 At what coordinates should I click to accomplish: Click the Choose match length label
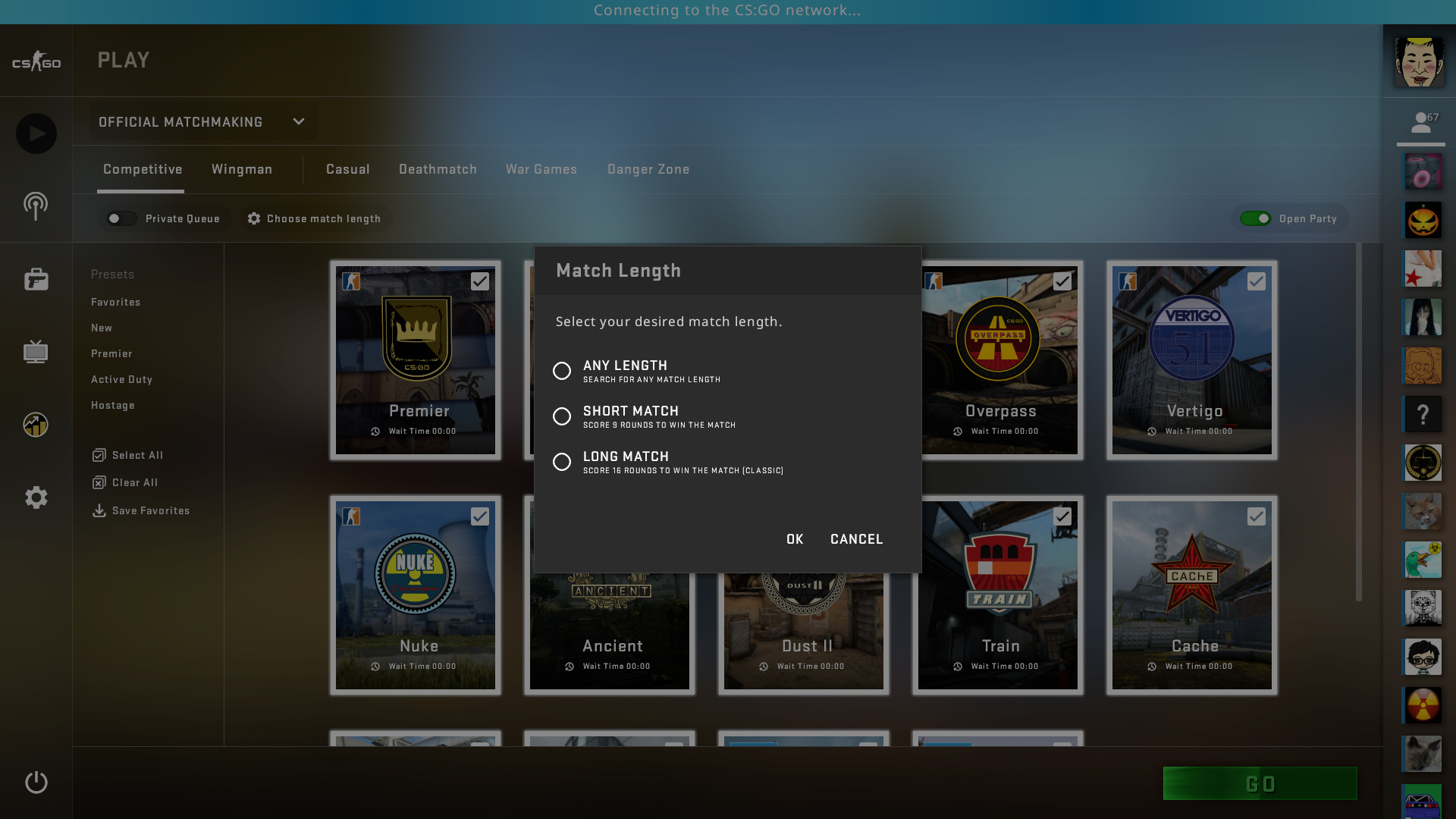324,218
